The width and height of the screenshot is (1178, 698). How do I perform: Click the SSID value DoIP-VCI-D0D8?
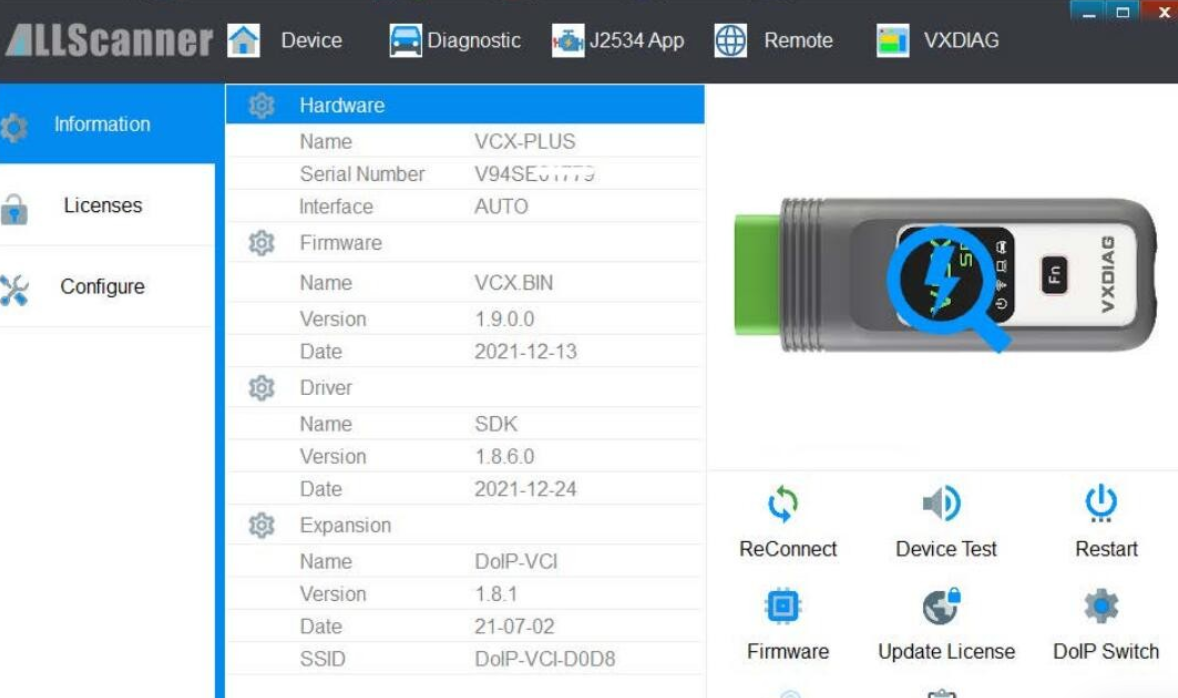click(x=545, y=659)
